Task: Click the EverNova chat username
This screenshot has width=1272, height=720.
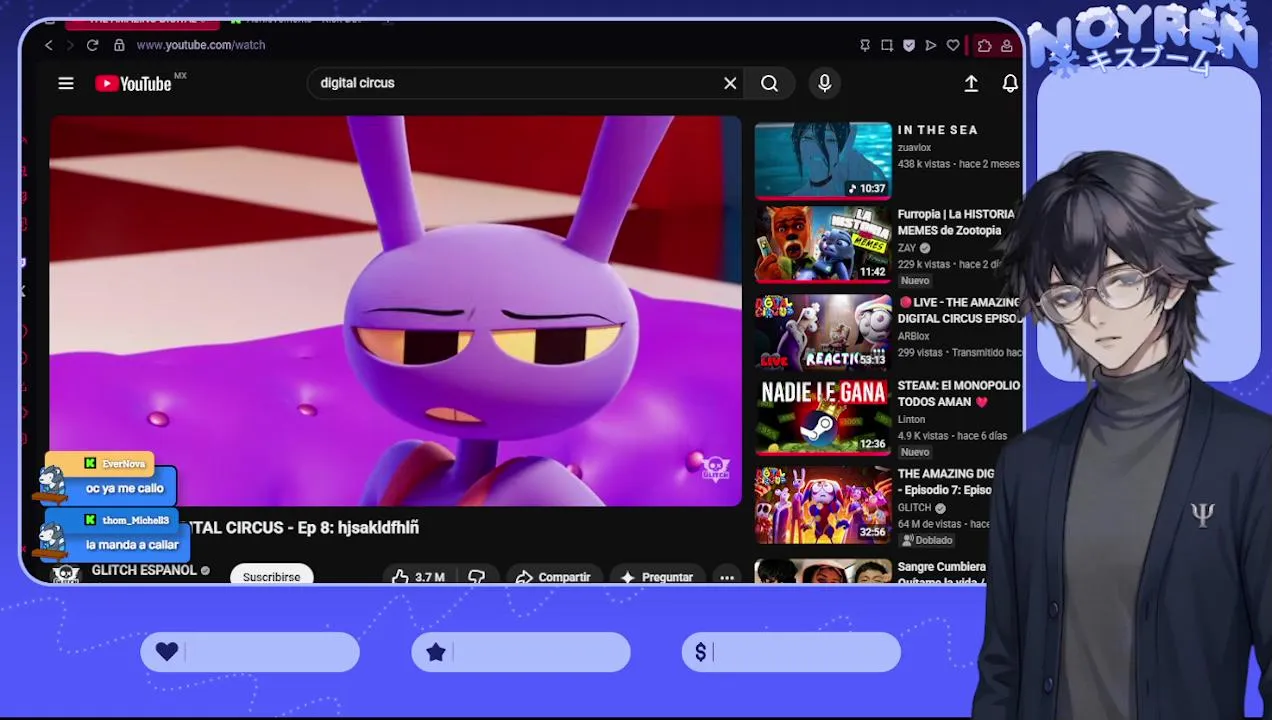Action: 124,464
